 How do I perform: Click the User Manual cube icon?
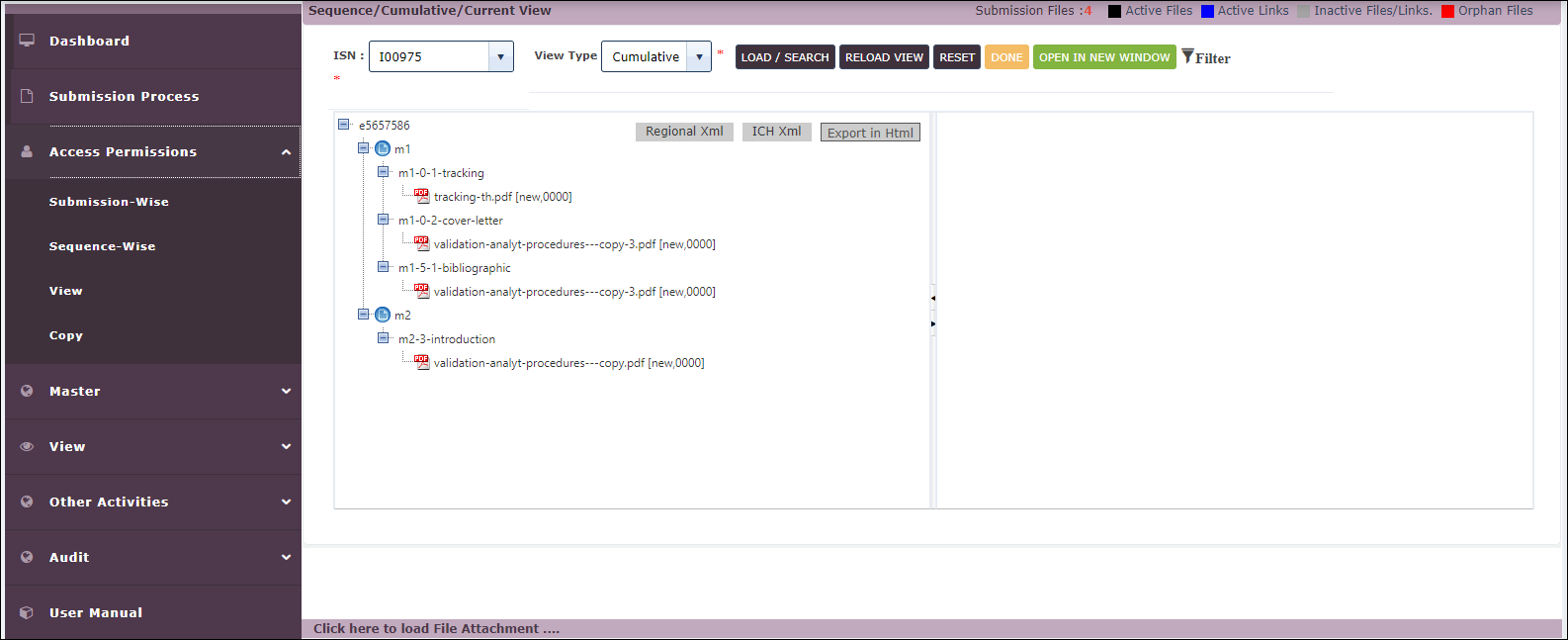point(27,612)
